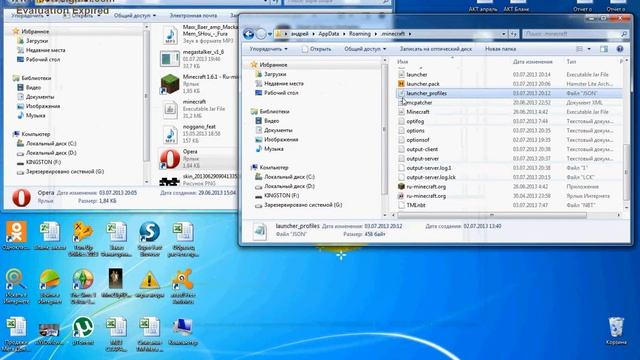The width and height of the screenshot is (640, 360).
Task: Select launcher_profiles JSON file
Action: tap(427, 93)
